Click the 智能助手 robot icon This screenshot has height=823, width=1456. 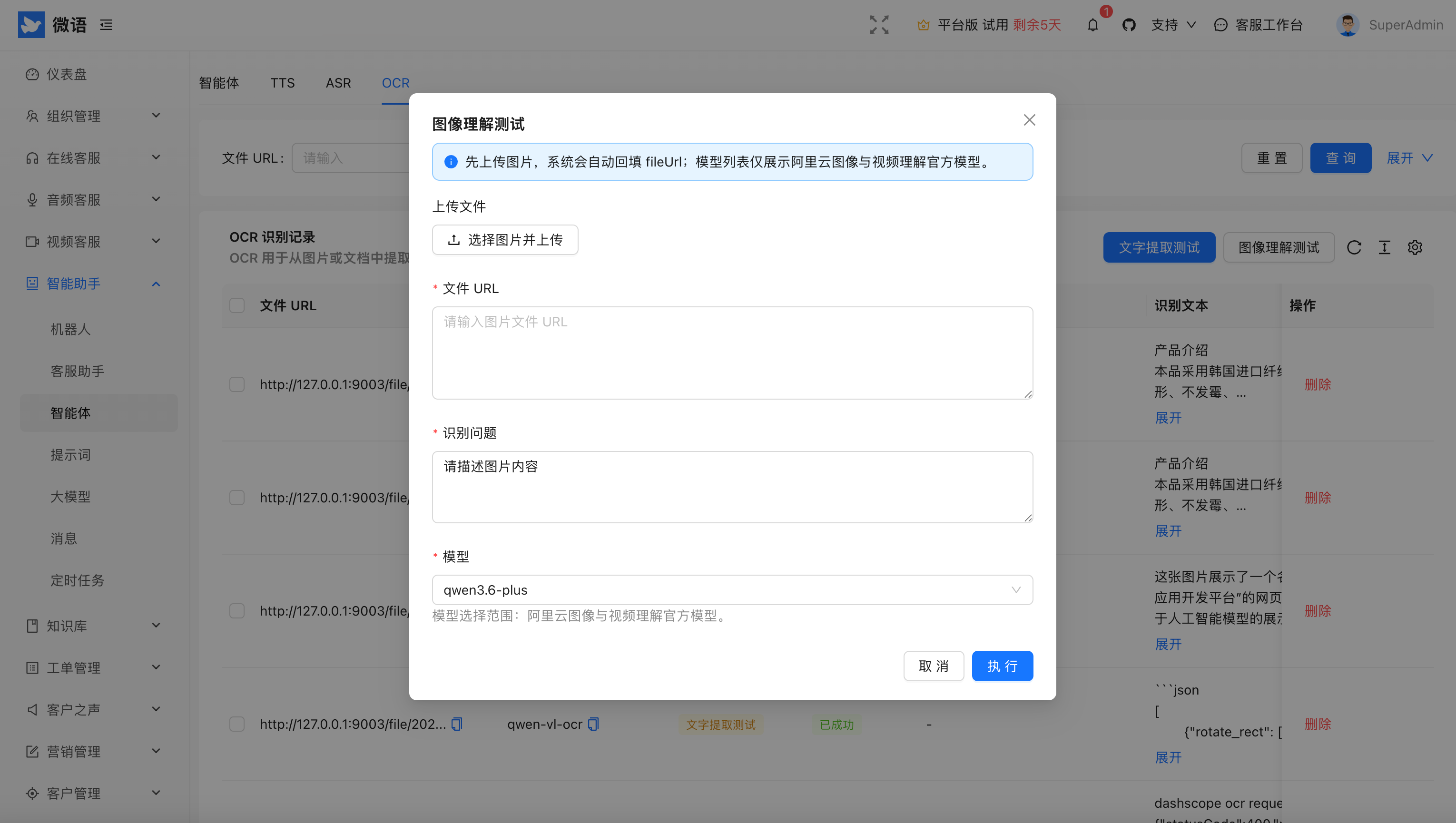(x=32, y=283)
